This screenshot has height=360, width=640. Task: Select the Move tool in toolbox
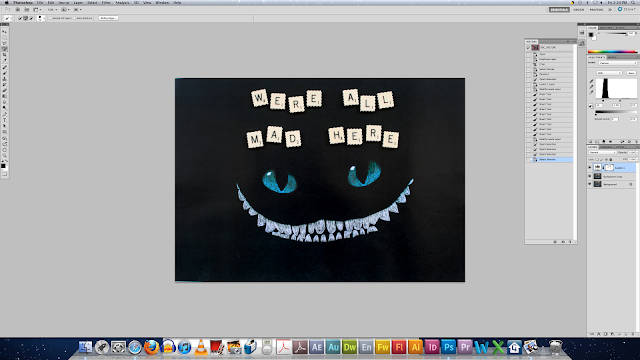(x=4, y=31)
